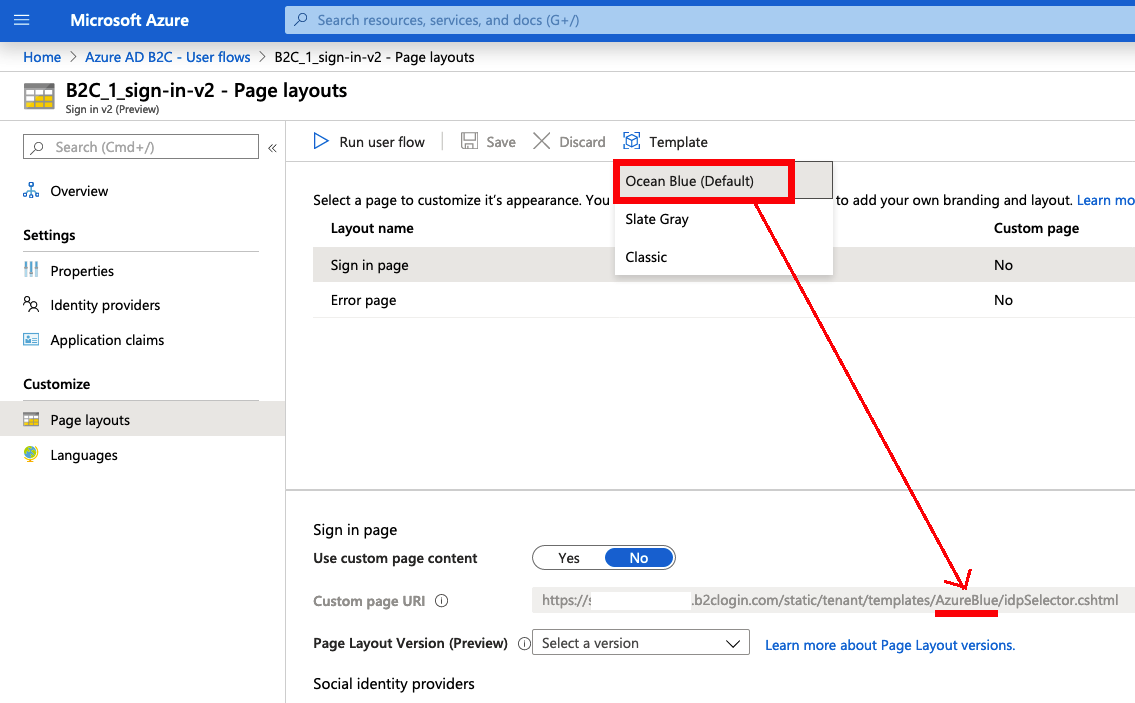Click info icon beside Page Layout Version
The width and height of the screenshot is (1135, 703).
[524, 644]
